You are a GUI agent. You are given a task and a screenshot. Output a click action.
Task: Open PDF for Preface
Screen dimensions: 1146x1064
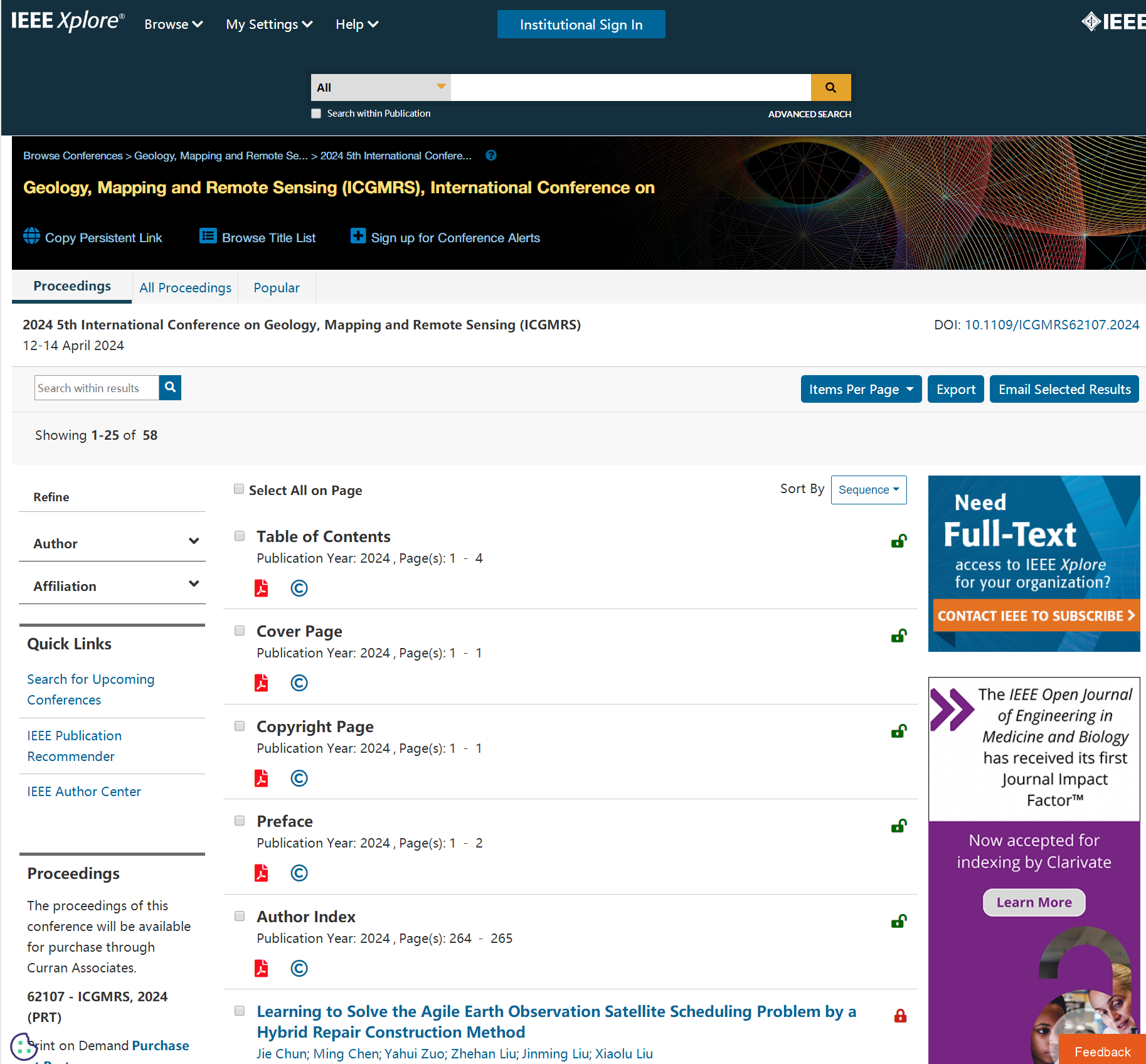pos(261,873)
